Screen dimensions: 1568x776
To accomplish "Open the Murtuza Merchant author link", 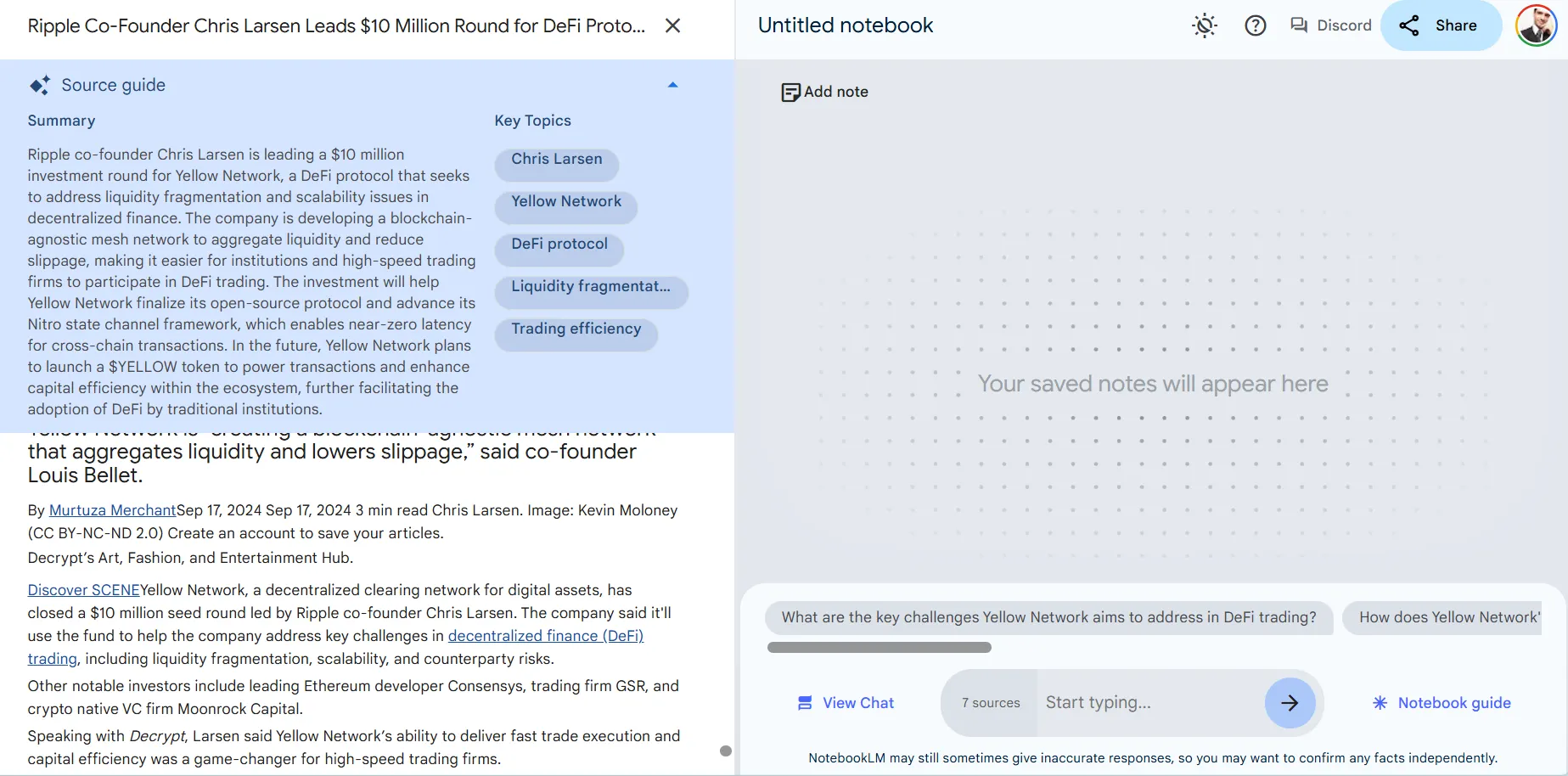I will click(x=112, y=510).
